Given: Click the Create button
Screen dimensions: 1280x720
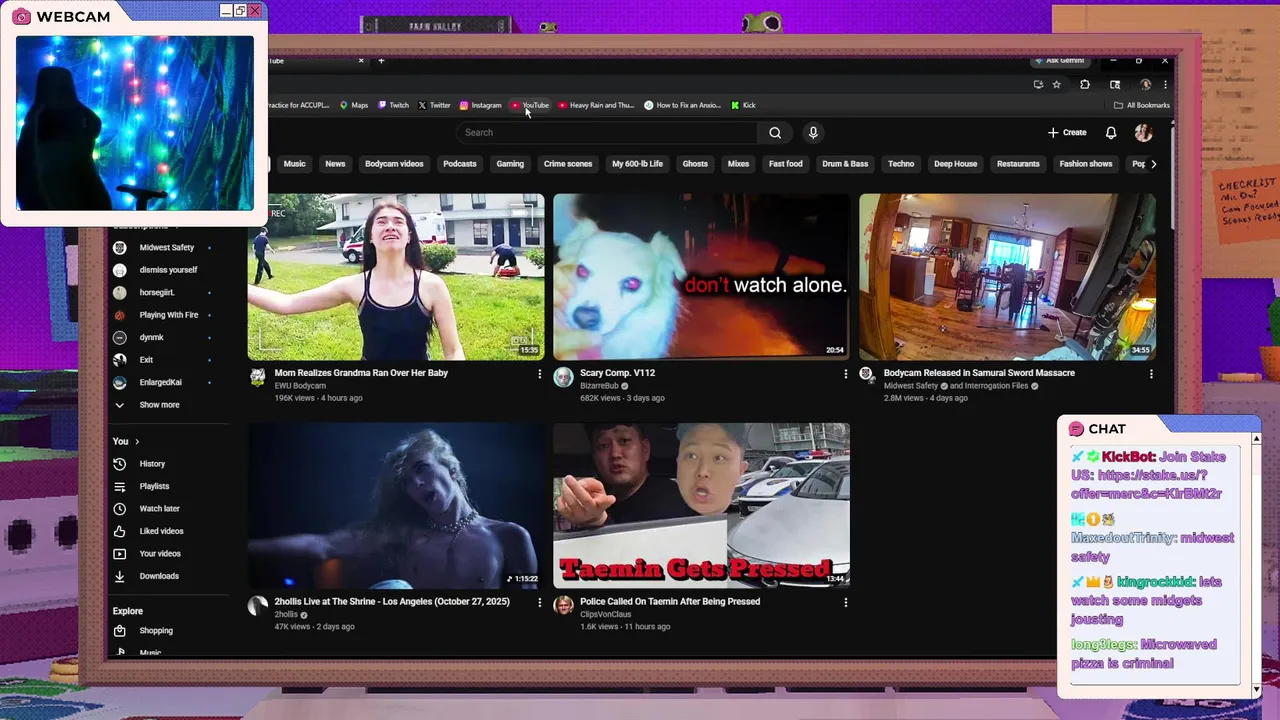Looking at the screenshot, I should [x=1067, y=133].
